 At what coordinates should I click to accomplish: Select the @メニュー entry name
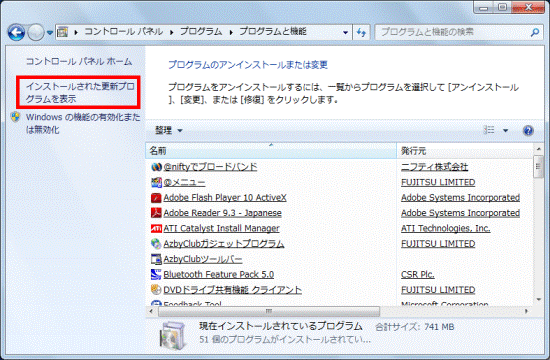[x=184, y=182]
